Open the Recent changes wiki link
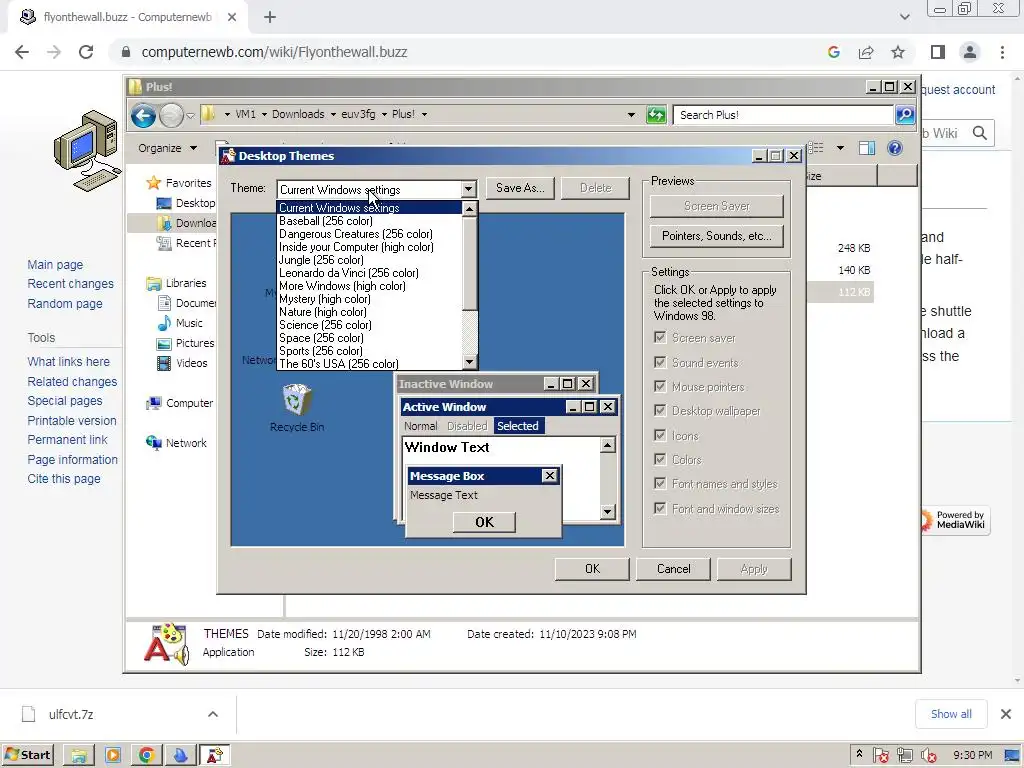1024x768 pixels. (x=71, y=283)
